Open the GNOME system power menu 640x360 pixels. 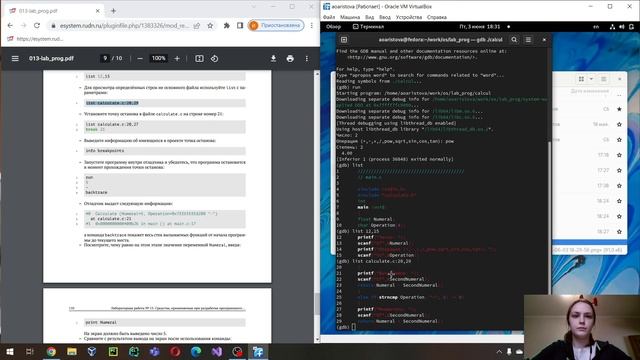(631, 27)
